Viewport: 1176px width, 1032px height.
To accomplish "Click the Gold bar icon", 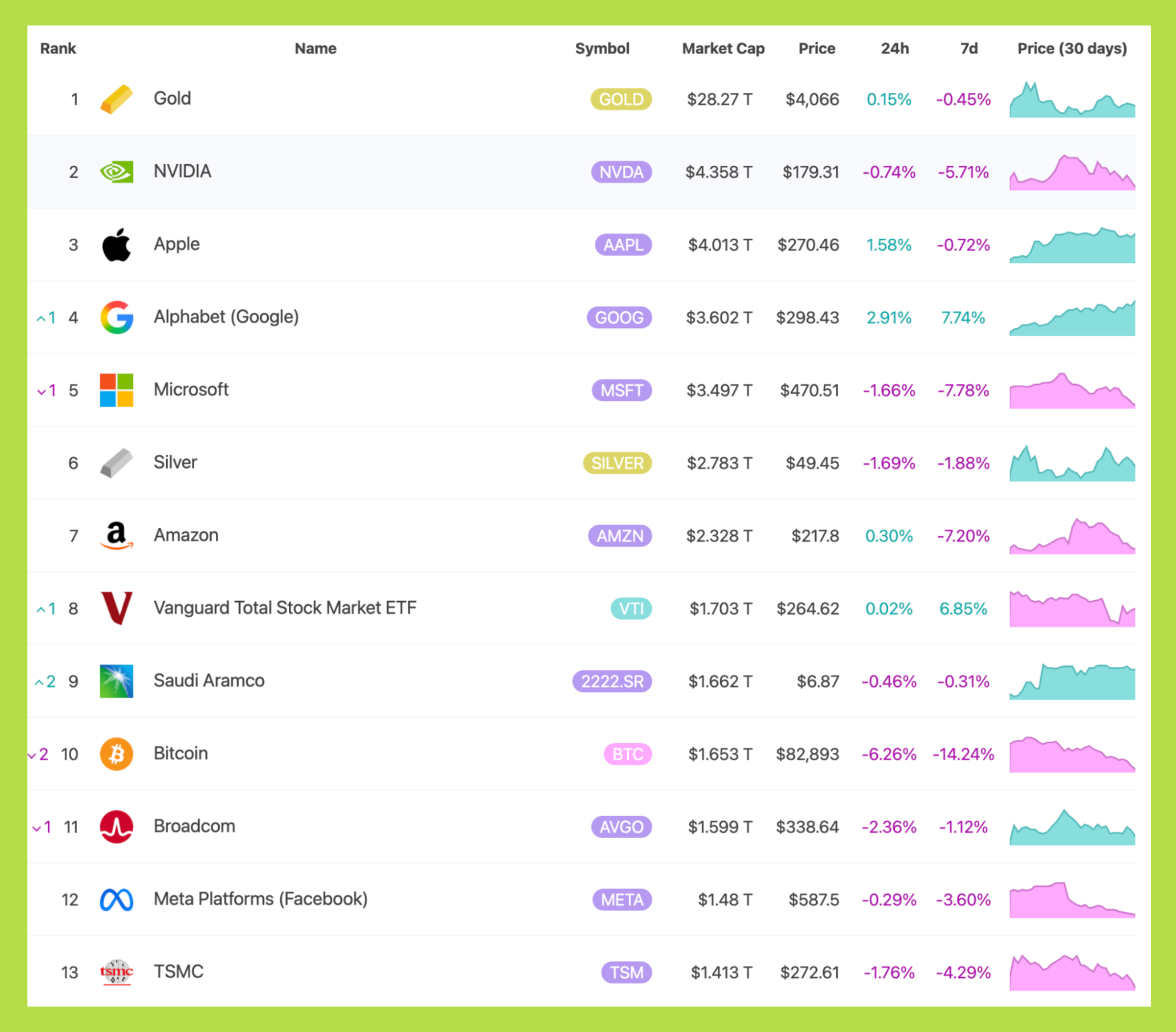I will click(x=116, y=99).
